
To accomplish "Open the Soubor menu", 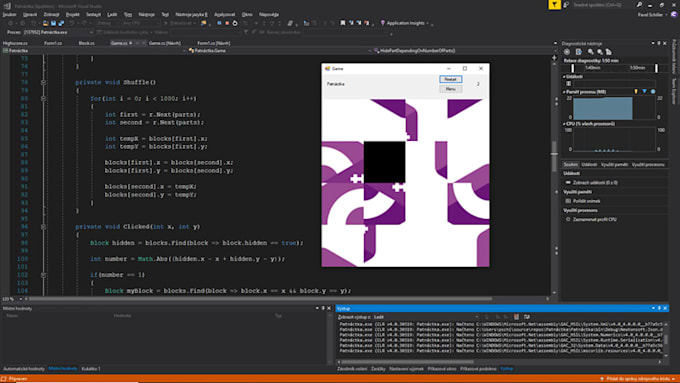I will click(x=9, y=14).
